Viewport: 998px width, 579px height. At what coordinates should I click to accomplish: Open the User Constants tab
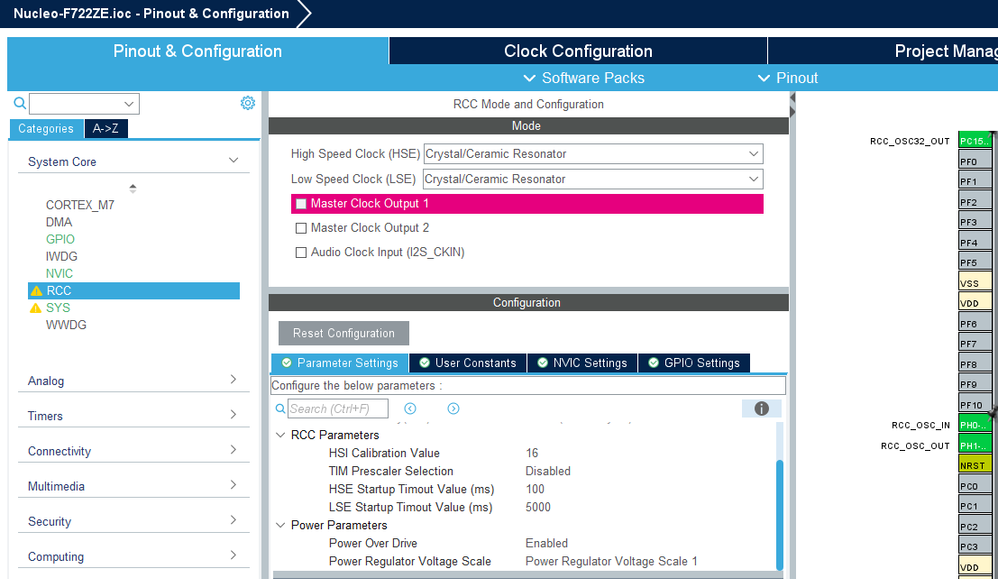468,363
